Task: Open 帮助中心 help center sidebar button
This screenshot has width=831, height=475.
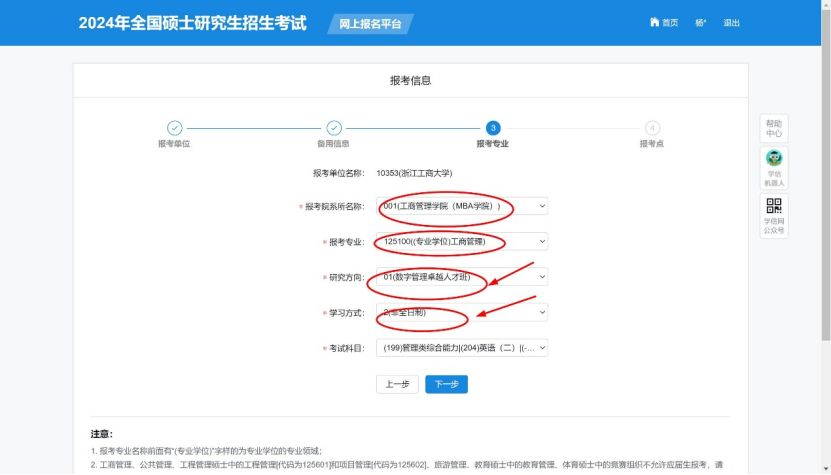Action: [x=774, y=128]
